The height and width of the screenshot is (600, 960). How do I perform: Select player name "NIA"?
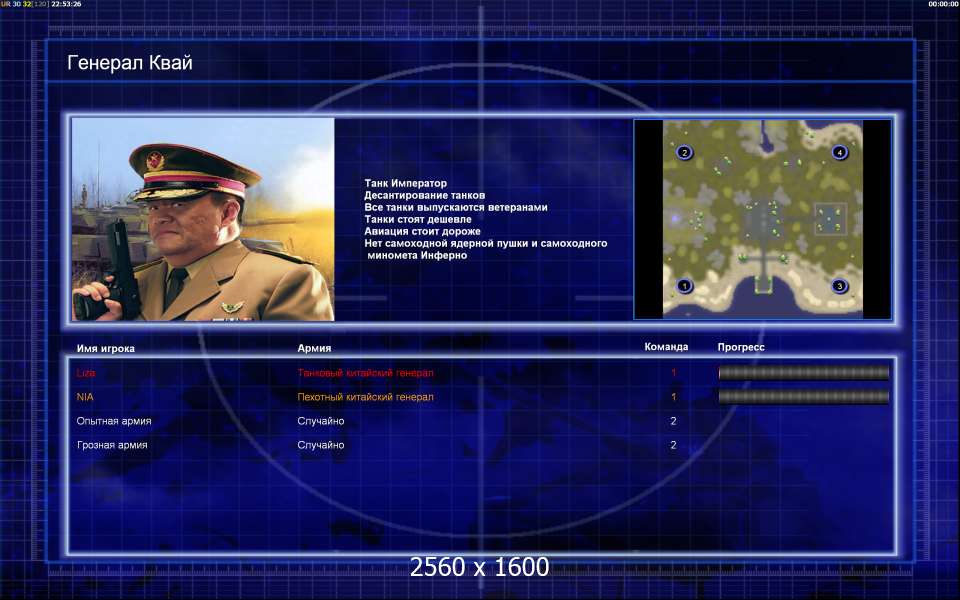pyautogui.click(x=85, y=397)
